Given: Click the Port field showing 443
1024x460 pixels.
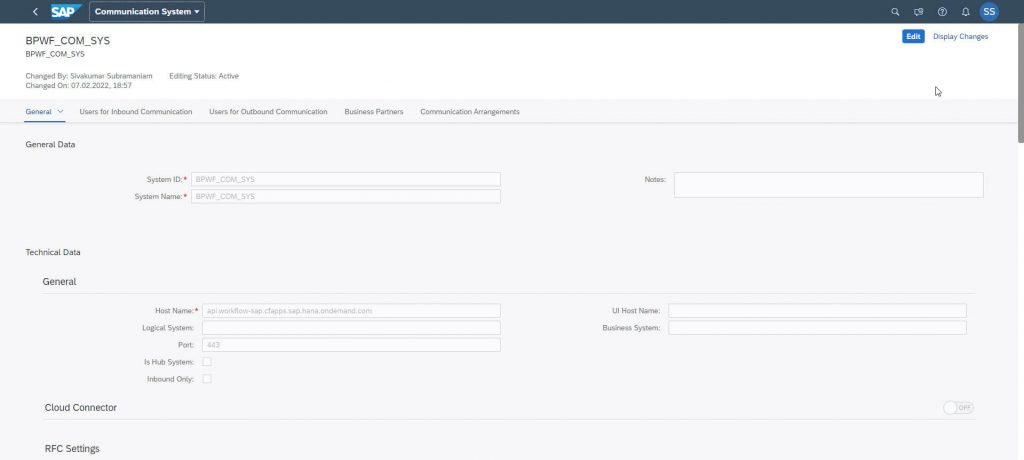Looking at the screenshot, I should click(x=351, y=344).
